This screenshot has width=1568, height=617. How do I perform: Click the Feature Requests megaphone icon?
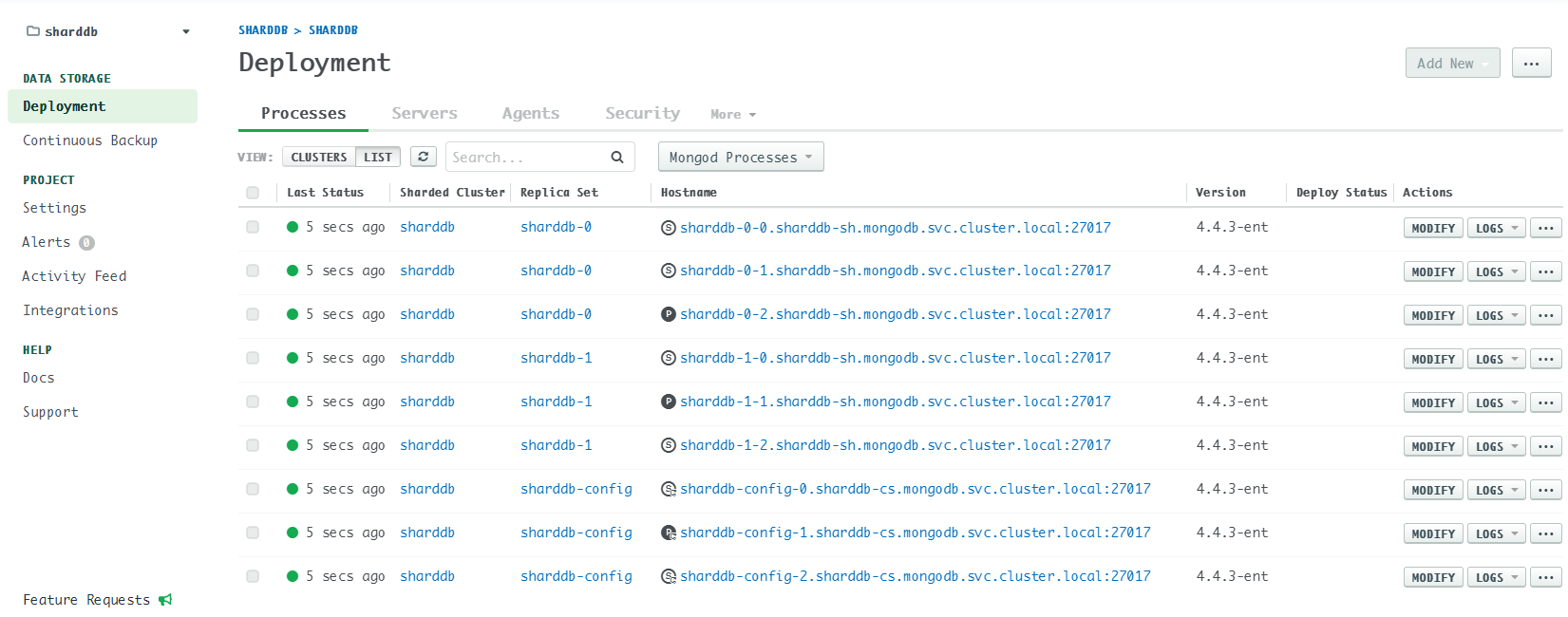[x=165, y=599]
